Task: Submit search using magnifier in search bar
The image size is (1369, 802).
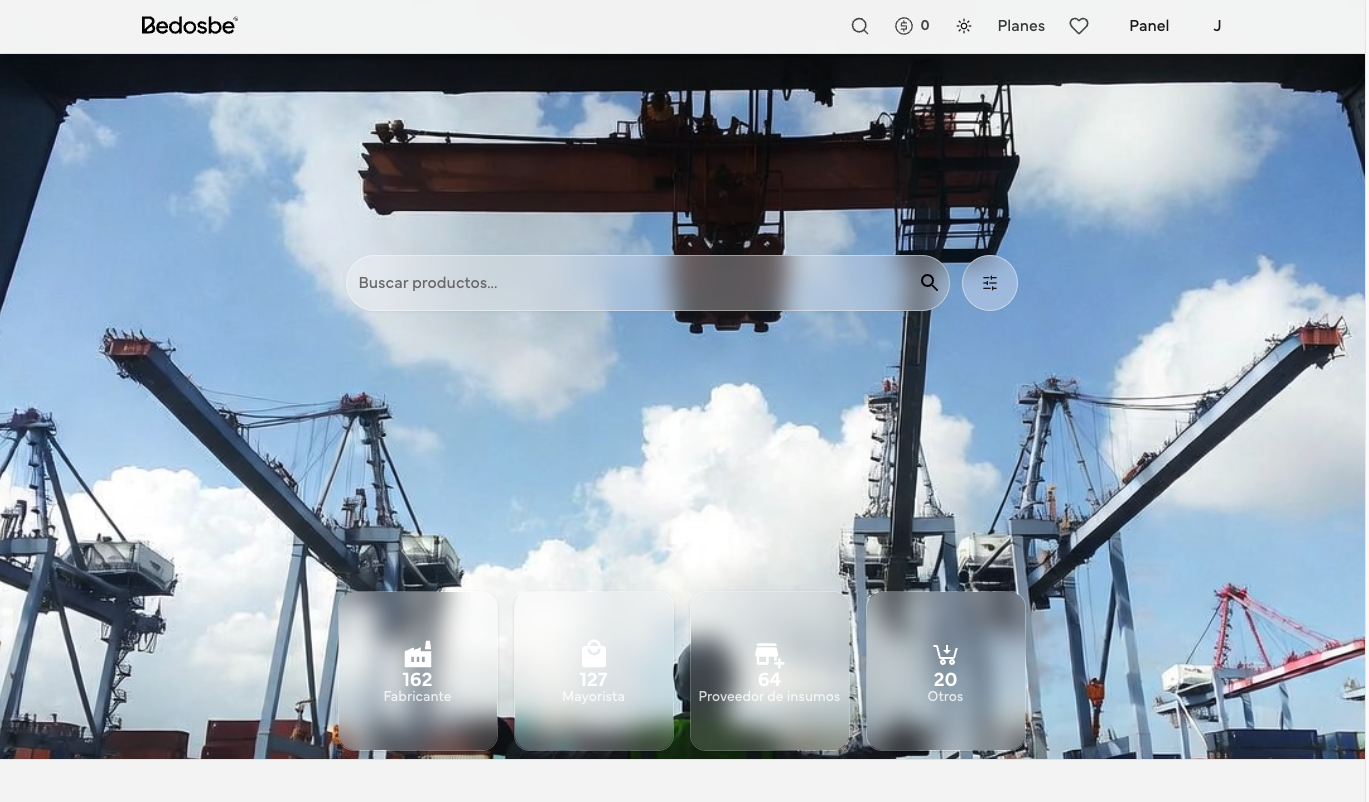Action: point(929,283)
